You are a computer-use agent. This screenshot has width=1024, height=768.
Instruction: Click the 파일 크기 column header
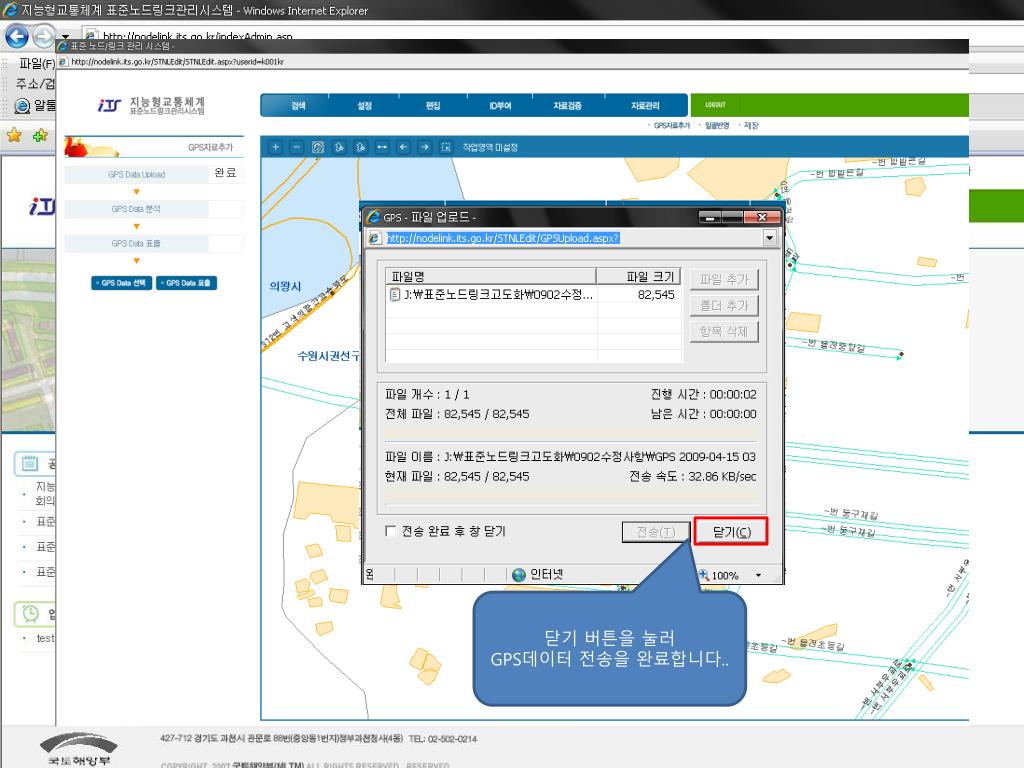[x=639, y=276]
